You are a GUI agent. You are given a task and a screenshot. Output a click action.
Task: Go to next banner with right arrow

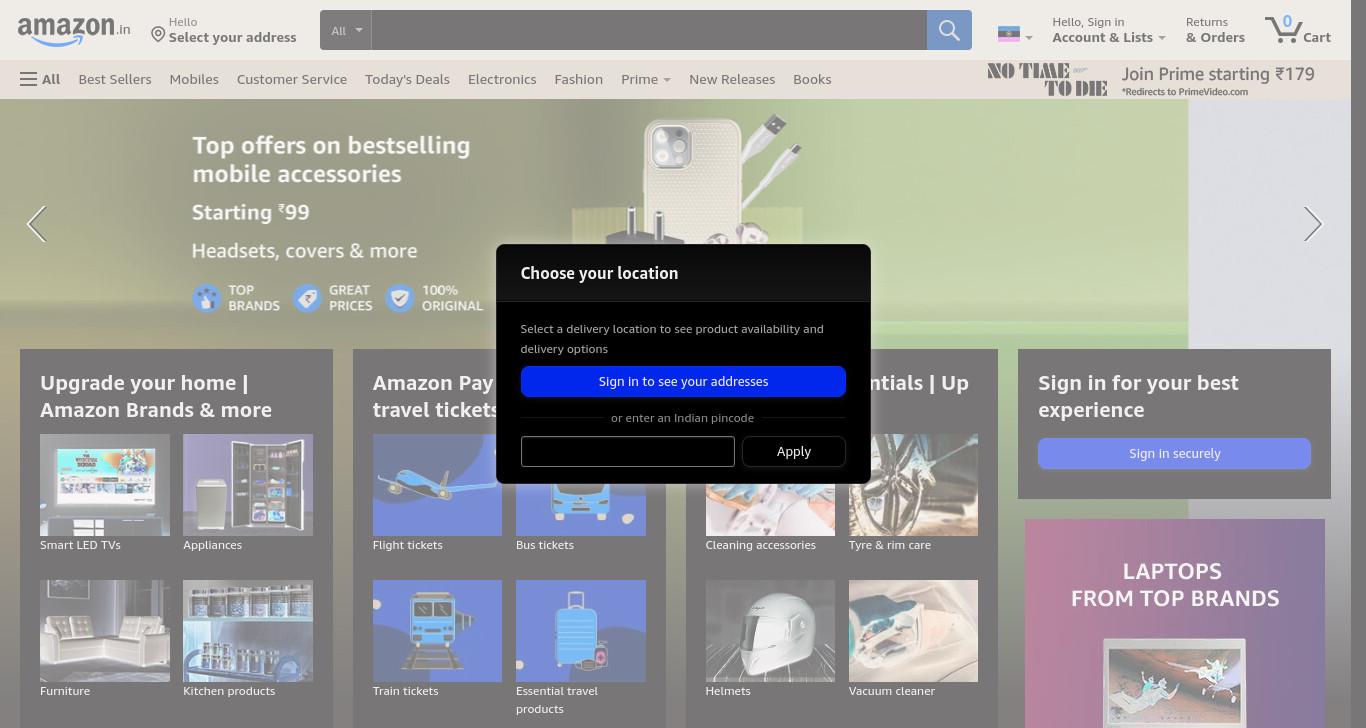coord(1313,224)
